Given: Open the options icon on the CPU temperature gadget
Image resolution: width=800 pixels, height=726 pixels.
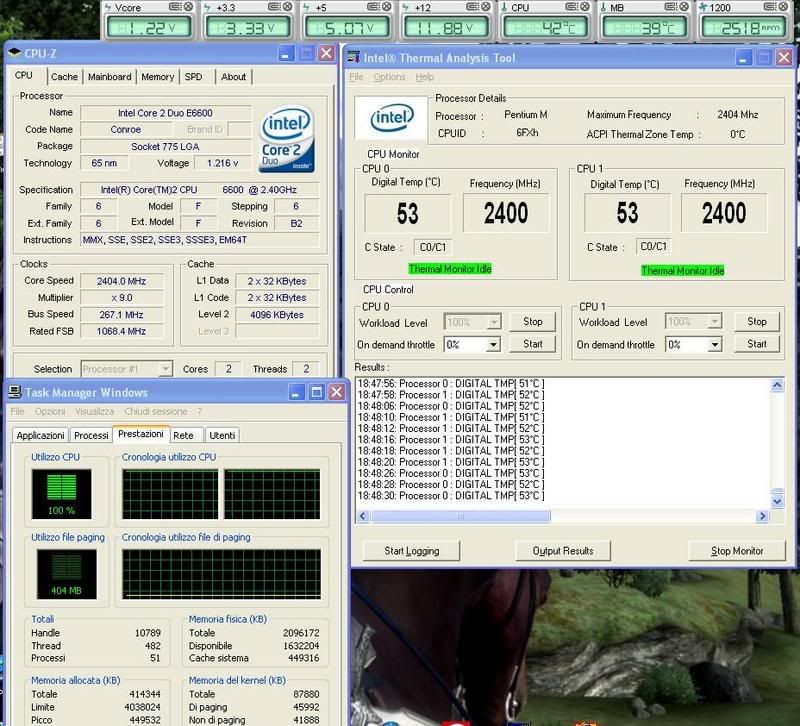Looking at the screenshot, I should click(571, 7).
